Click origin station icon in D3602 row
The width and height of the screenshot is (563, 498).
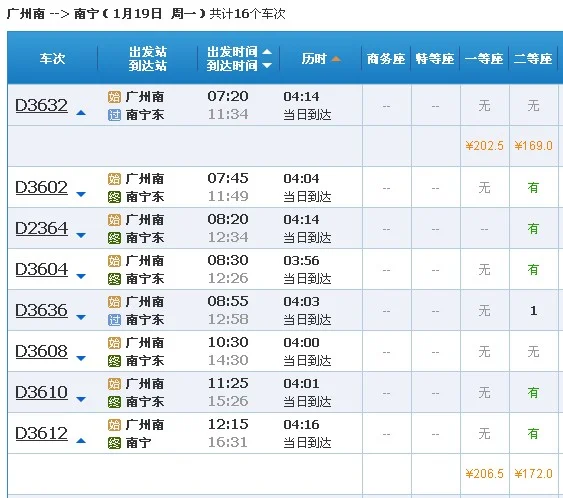point(115,179)
